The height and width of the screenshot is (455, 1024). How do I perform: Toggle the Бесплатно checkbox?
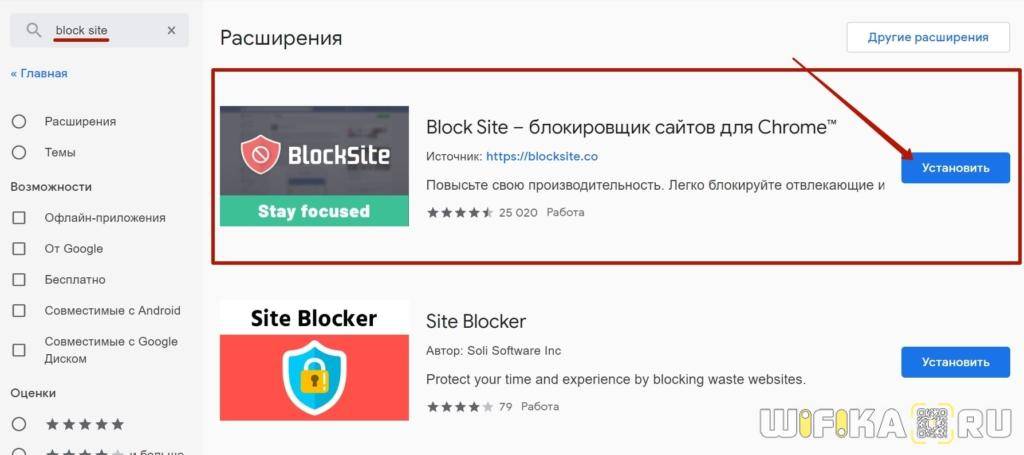pyautogui.click(x=19, y=280)
